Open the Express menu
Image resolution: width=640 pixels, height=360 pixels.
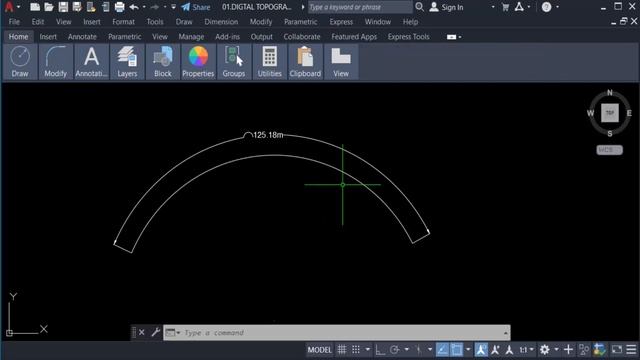point(341,22)
